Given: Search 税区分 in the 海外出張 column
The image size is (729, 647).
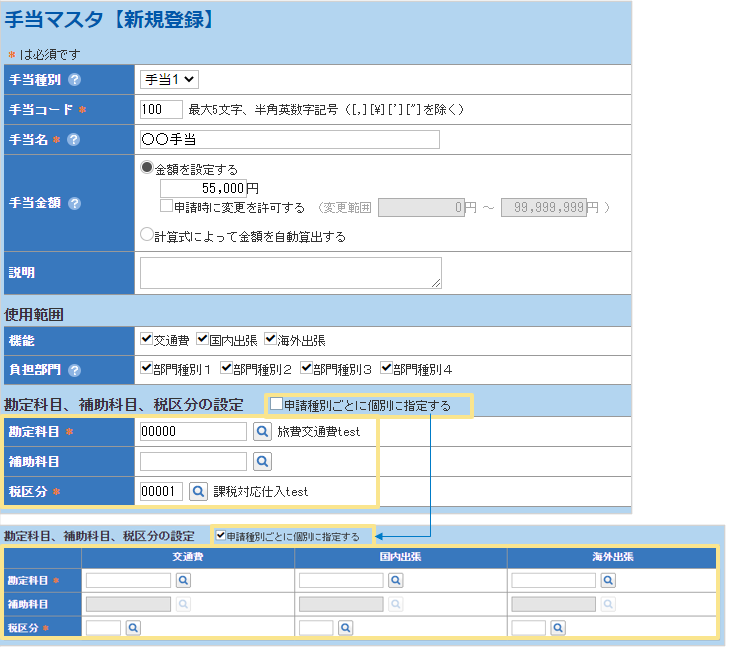Looking at the screenshot, I should click(557, 627).
